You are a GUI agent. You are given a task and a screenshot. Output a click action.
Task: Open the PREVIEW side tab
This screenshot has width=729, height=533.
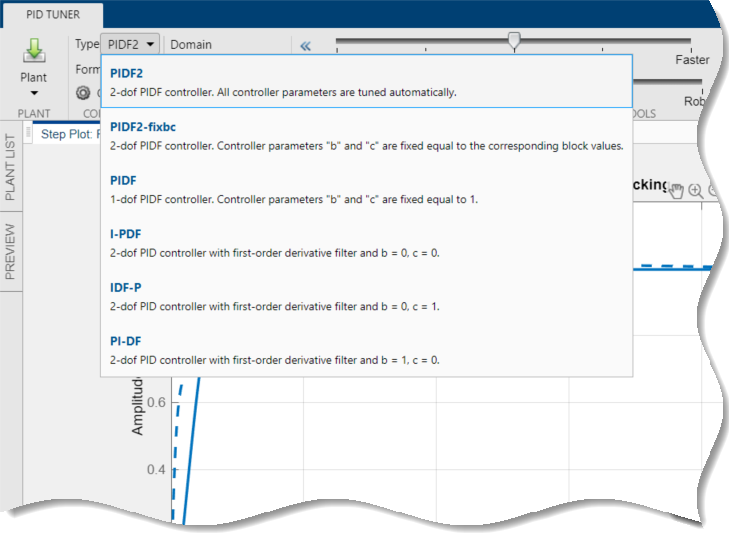point(11,252)
